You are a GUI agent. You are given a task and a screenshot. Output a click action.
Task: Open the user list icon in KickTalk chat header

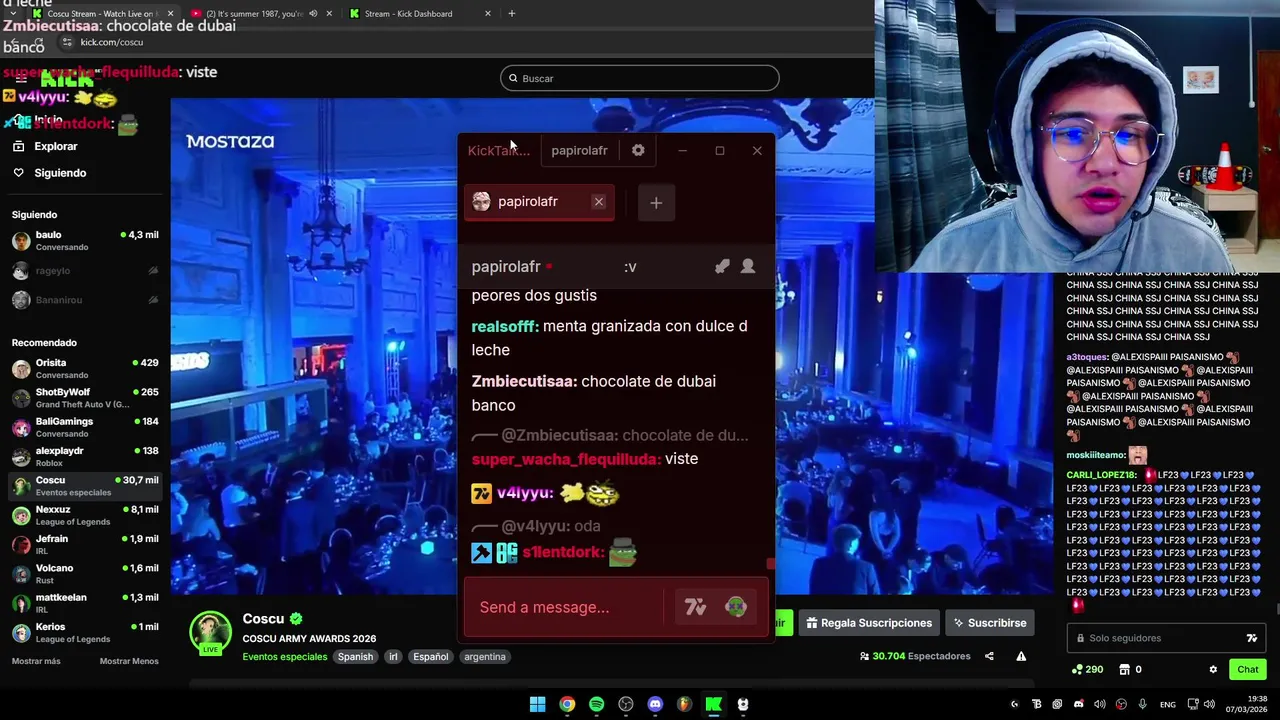(x=748, y=266)
